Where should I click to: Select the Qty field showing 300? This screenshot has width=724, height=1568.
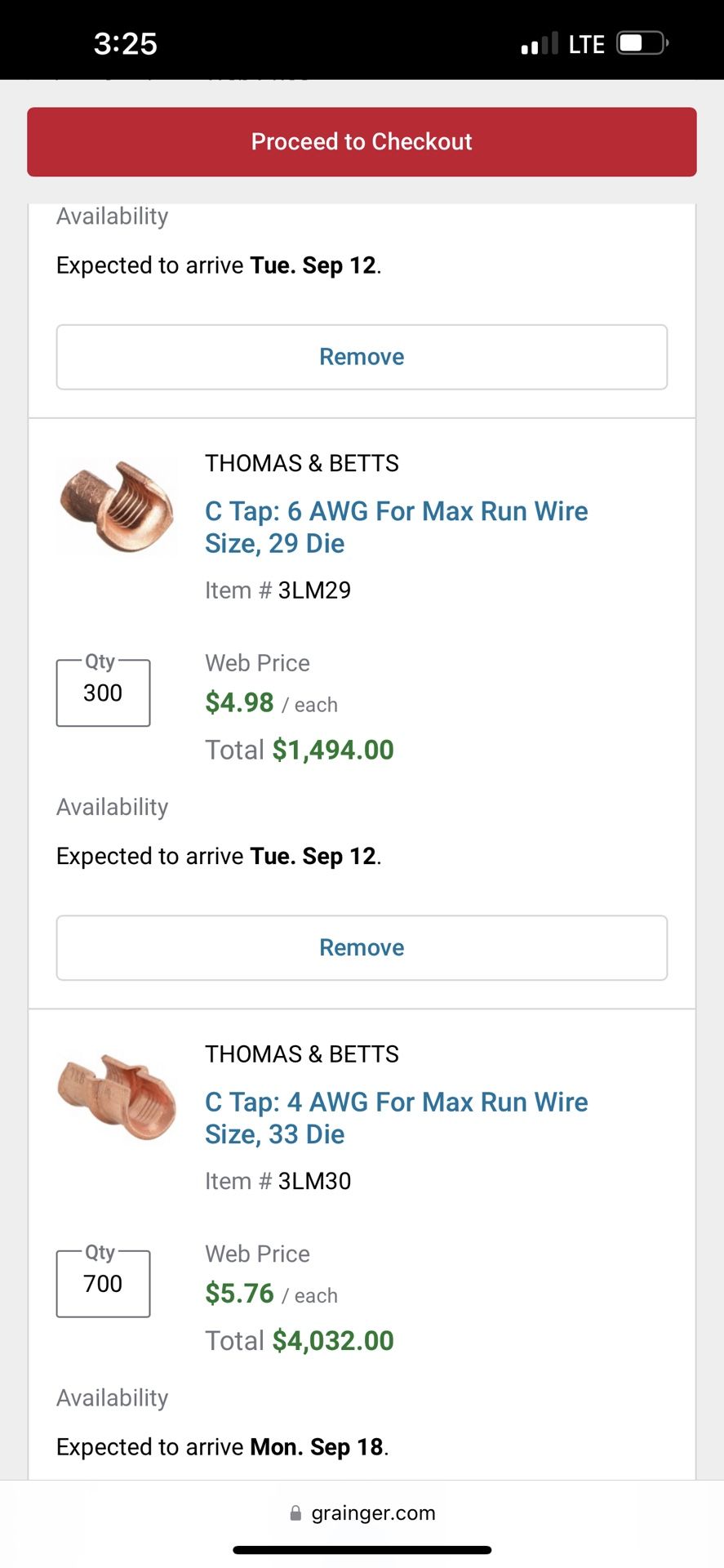(102, 693)
